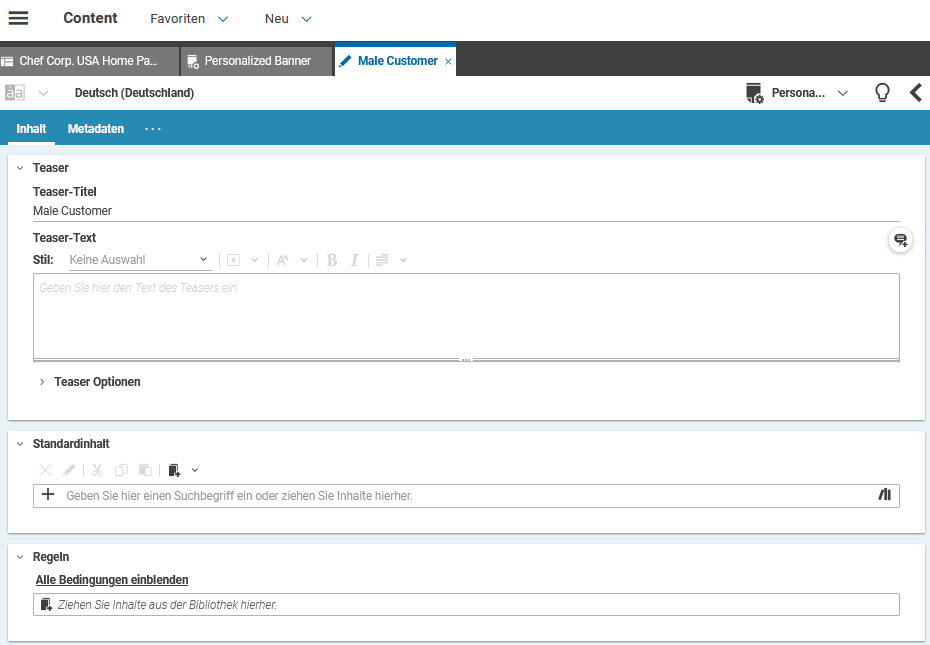
Task: Collapse sidebar using the left arrow icon
Action: (916, 93)
